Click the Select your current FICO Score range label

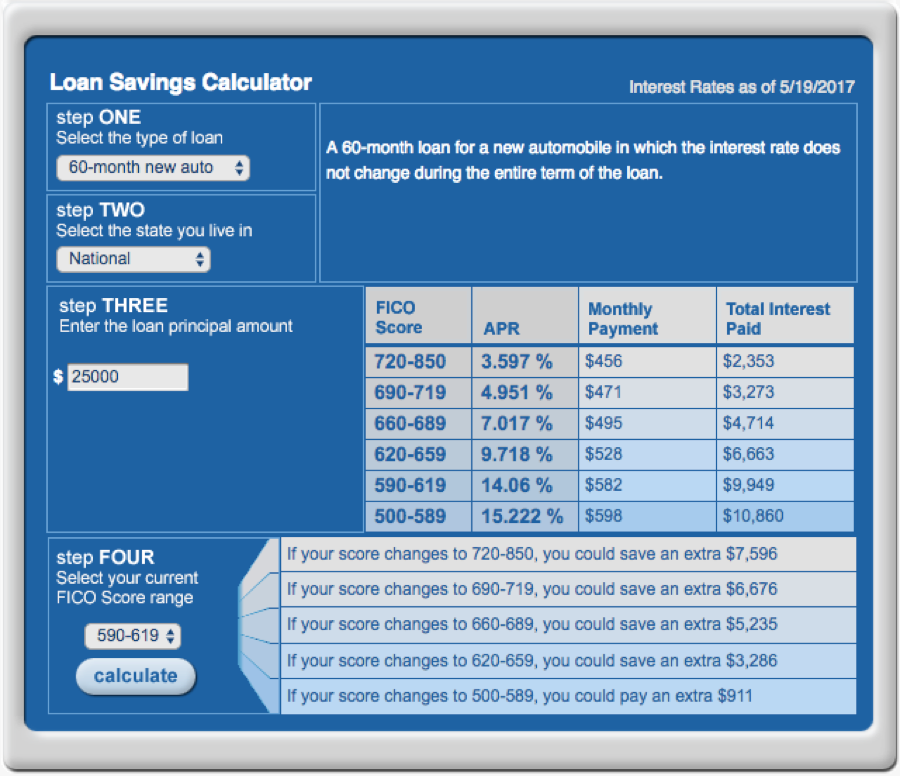click(127, 588)
